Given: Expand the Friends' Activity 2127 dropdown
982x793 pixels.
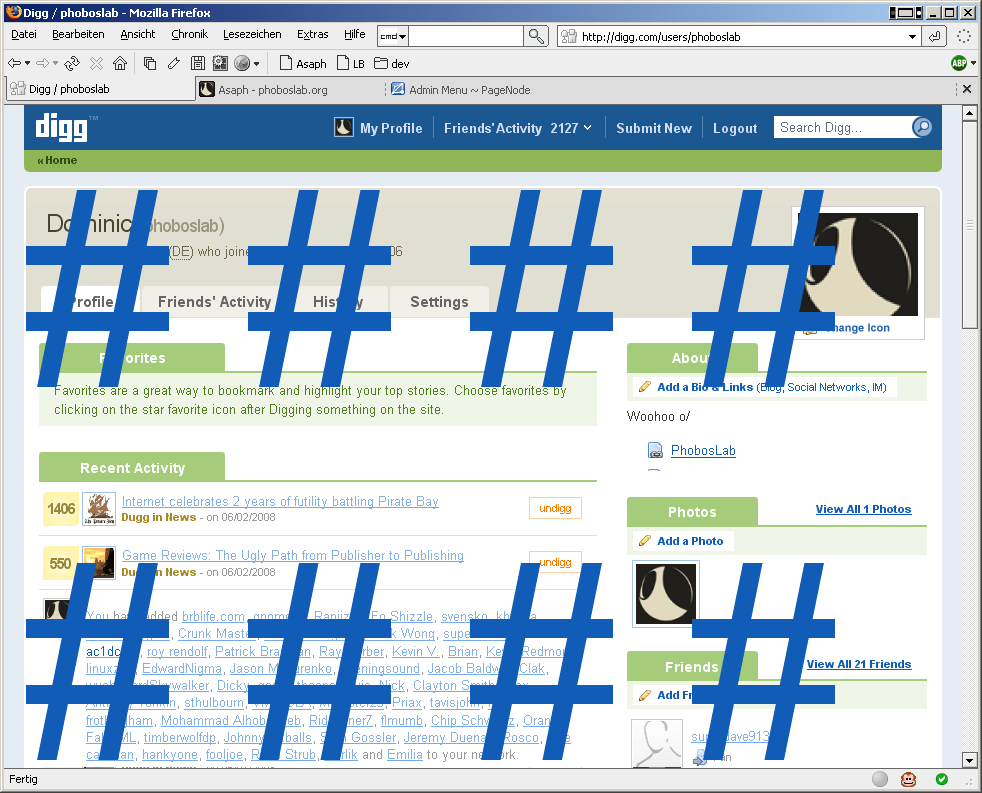Looking at the screenshot, I should tap(587, 128).
